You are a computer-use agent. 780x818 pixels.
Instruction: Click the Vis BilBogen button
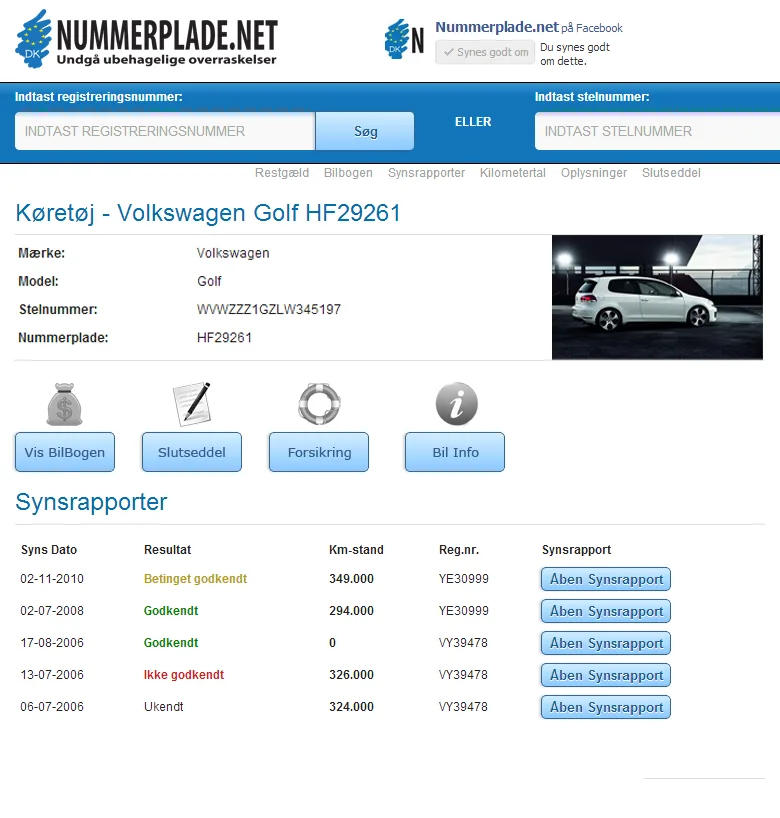(x=65, y=452)
